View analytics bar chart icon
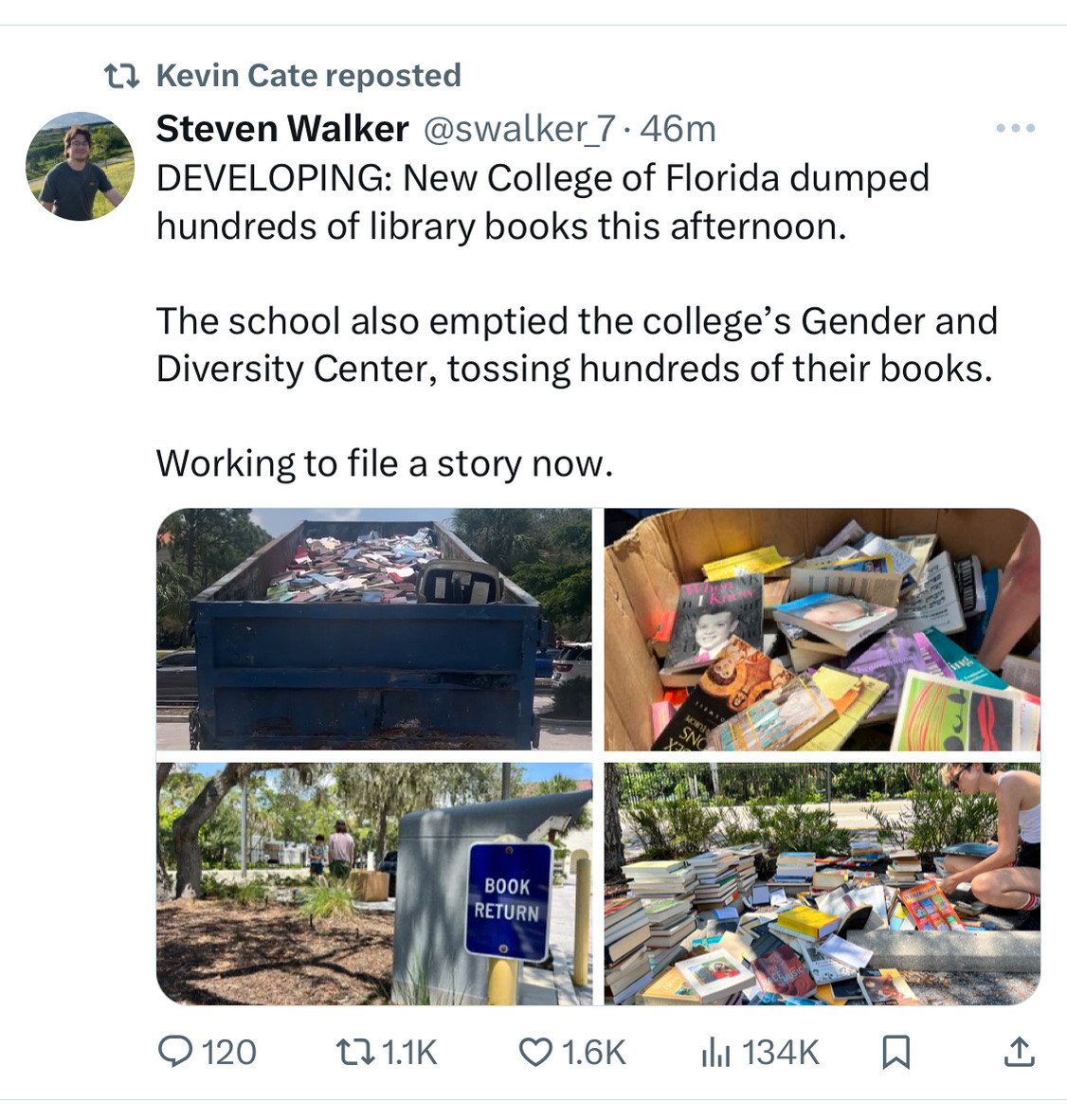The width and height of the screenshot is (1067, 1120). [x=715, y=1053]
